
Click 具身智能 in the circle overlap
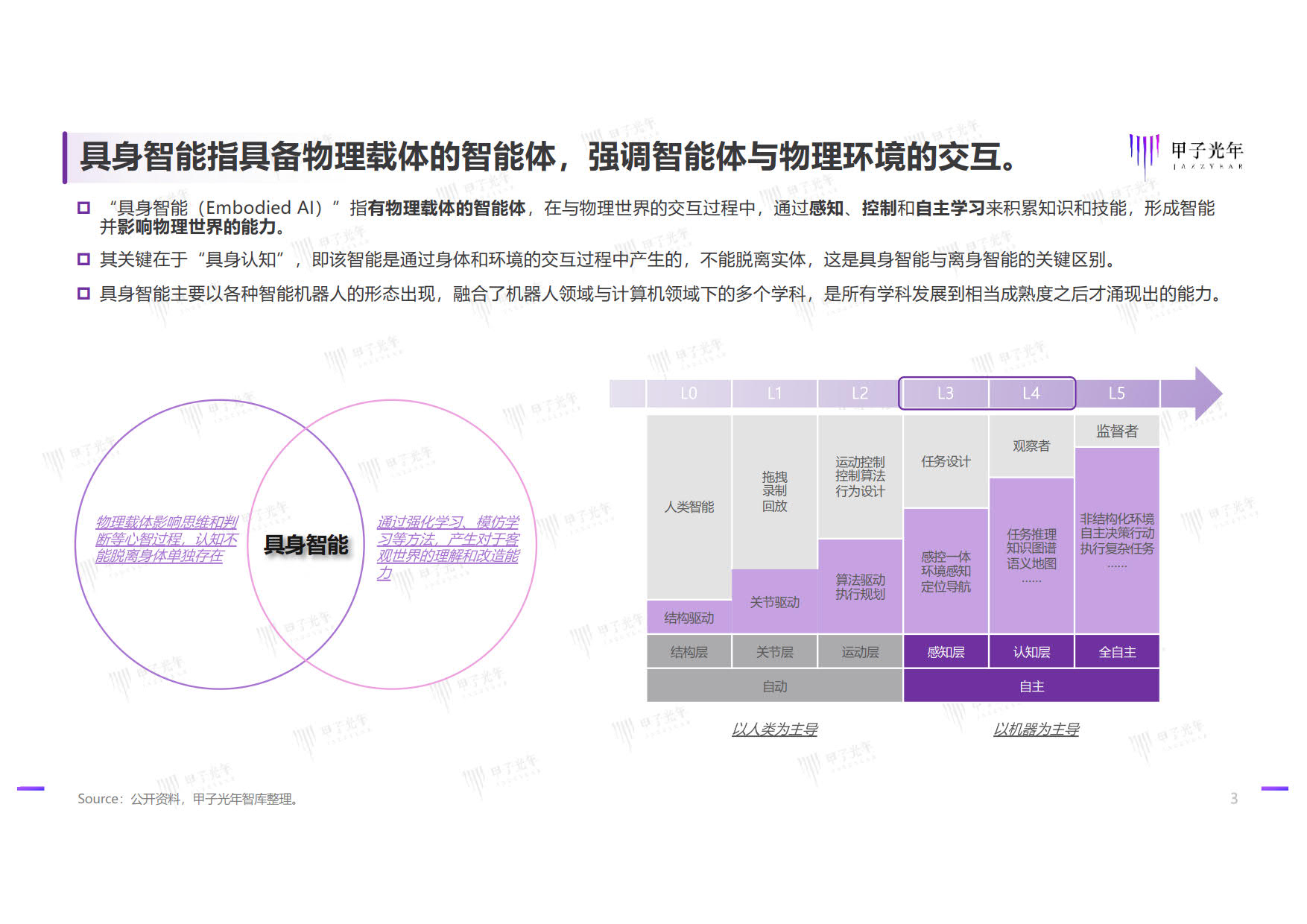pyautogui.click(x=306, y=545)
